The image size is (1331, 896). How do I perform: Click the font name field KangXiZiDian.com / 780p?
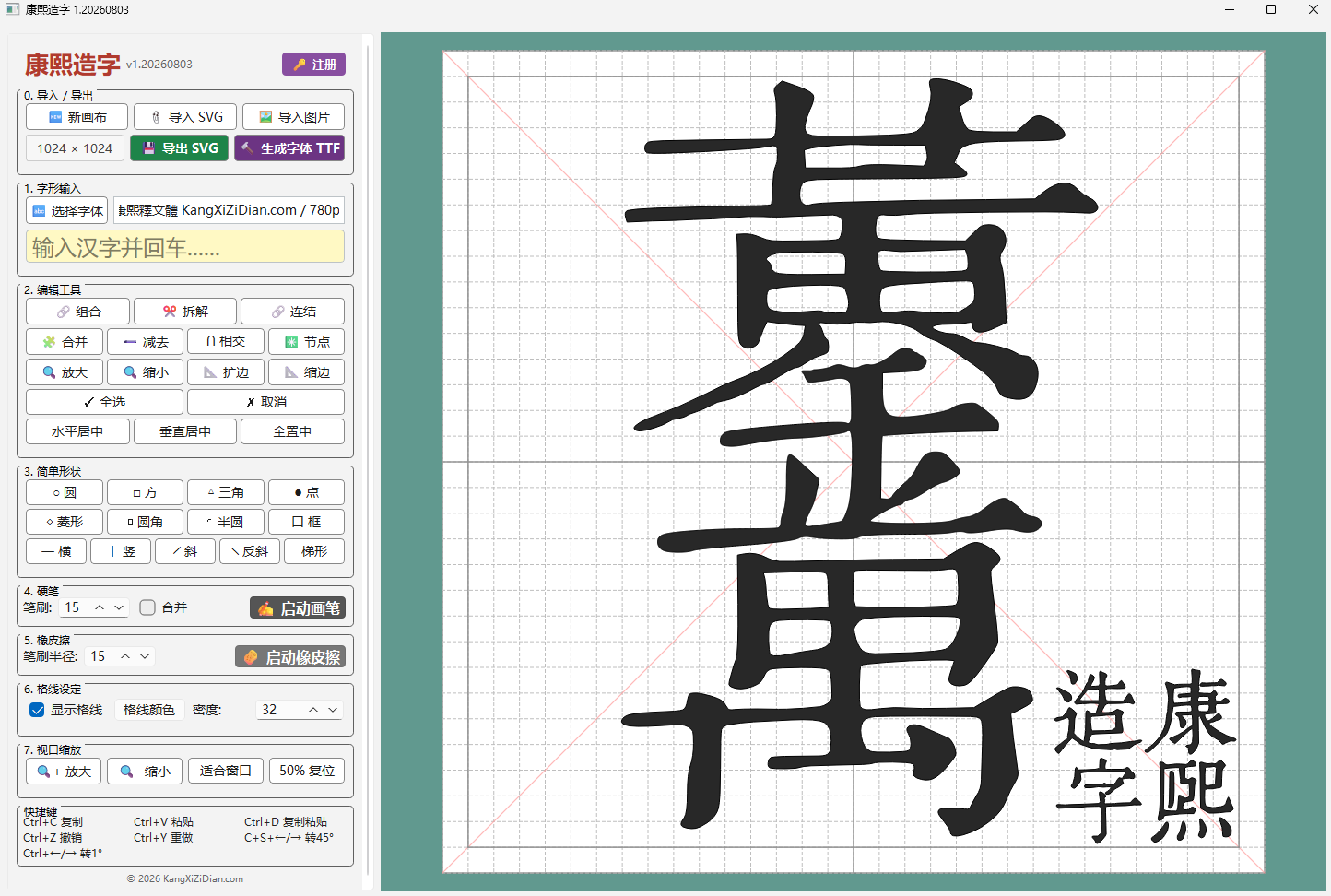click(x=230, y=210)
